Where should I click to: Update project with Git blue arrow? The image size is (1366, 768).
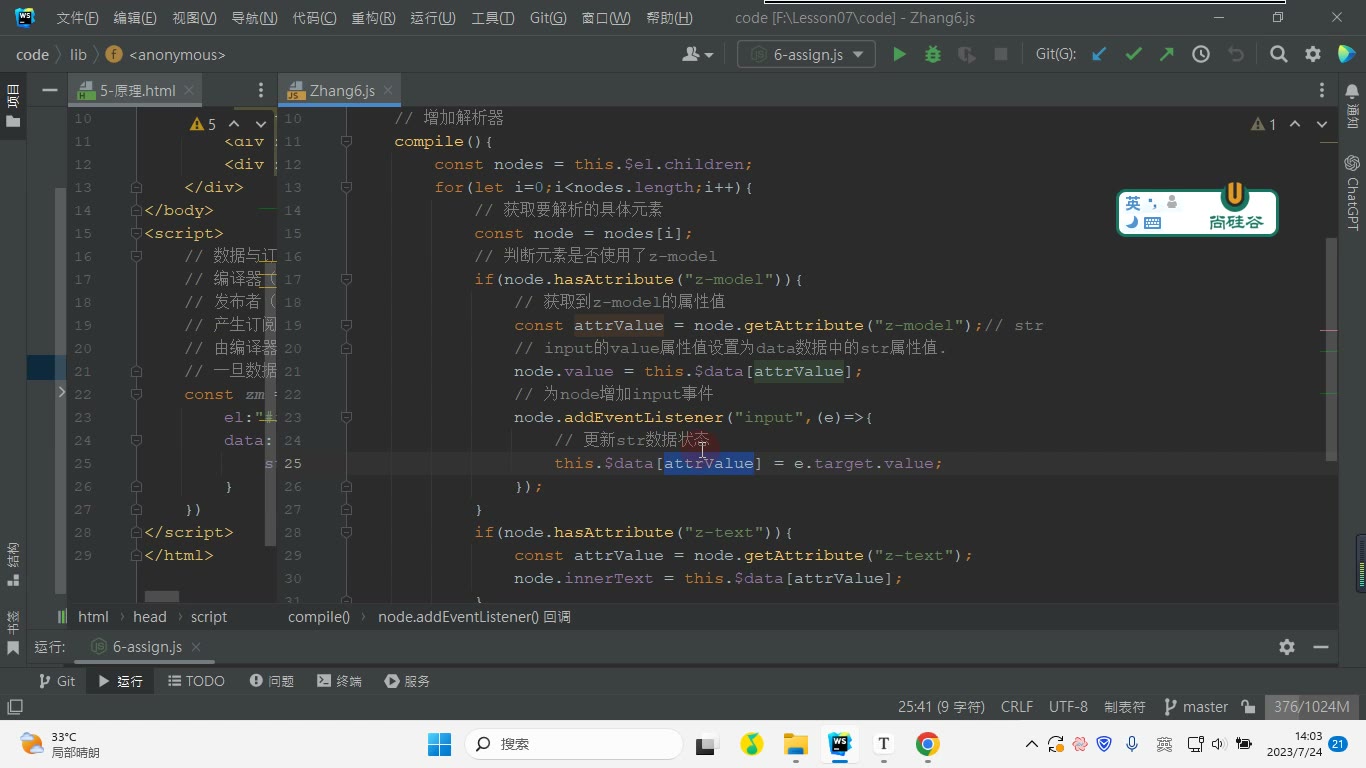1099,55
